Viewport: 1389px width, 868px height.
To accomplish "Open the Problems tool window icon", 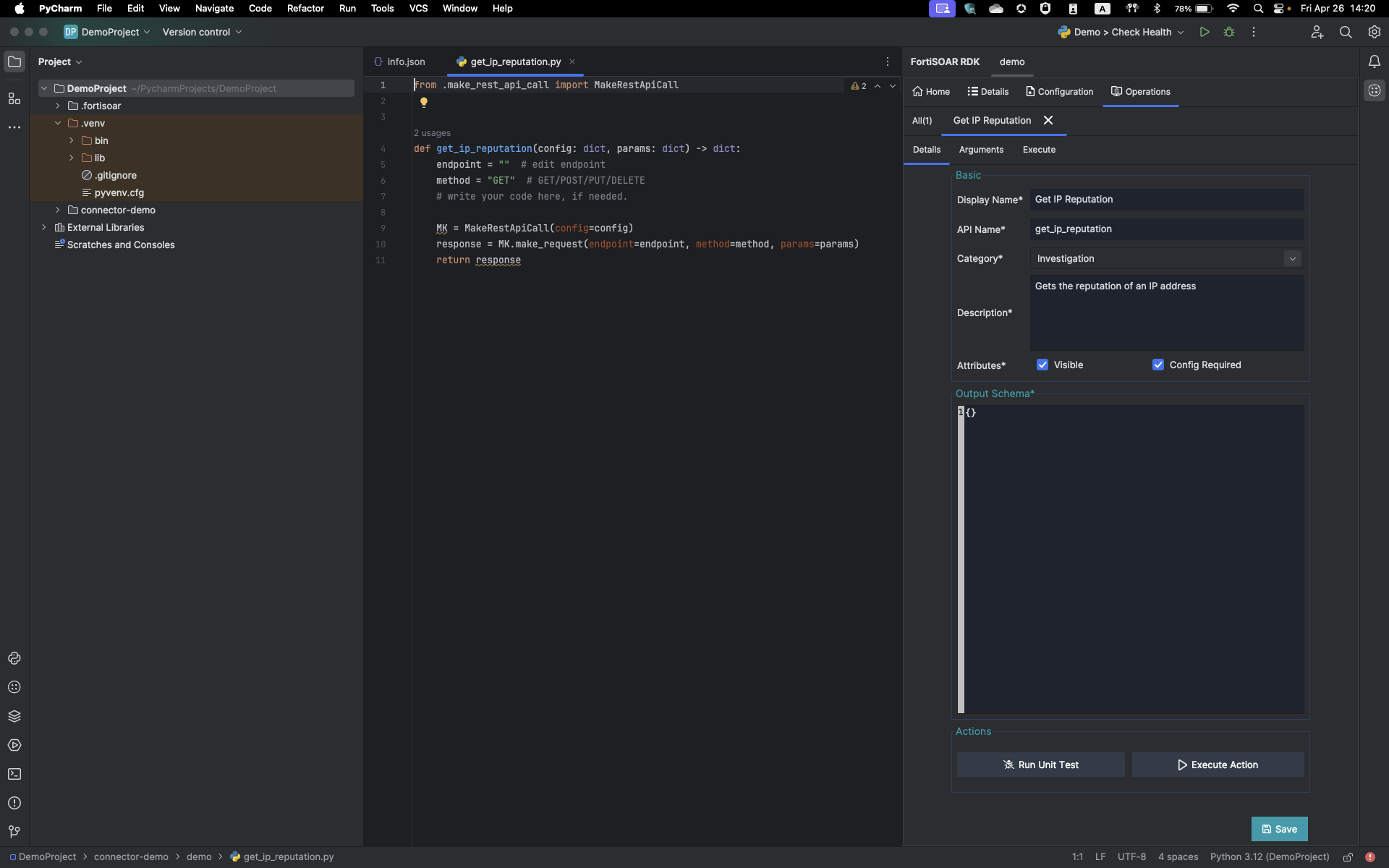I will click(14, 803).
